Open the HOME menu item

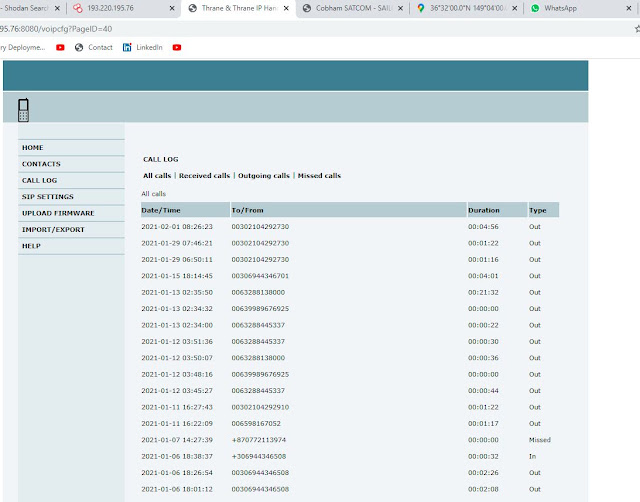click(x=71, y=148)
